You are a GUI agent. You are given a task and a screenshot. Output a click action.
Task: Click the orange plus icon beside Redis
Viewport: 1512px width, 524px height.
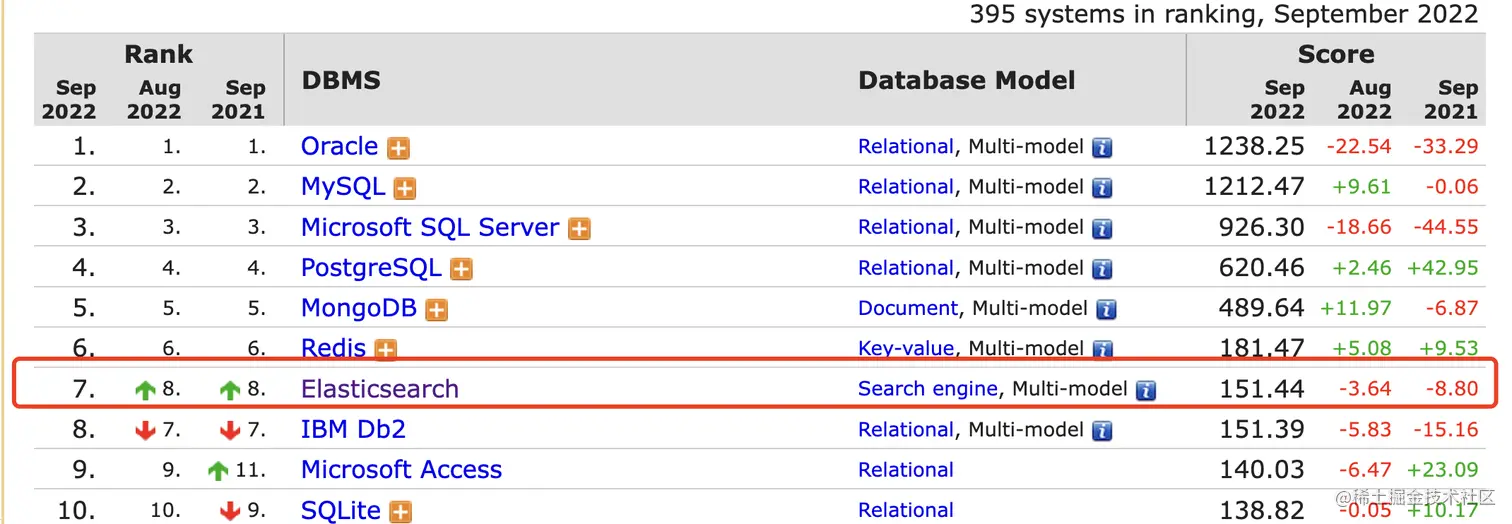click(386, 350)
